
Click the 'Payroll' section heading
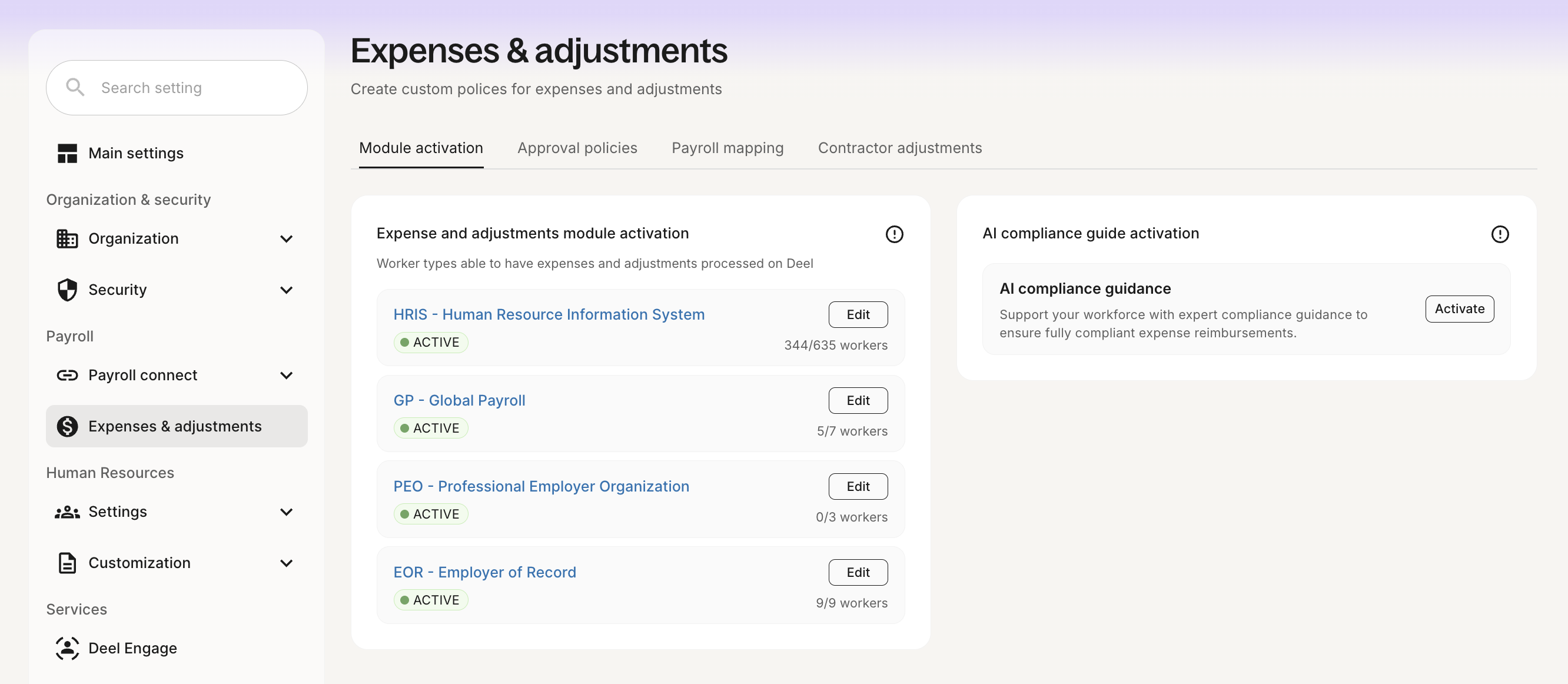(x=70, y=336)
